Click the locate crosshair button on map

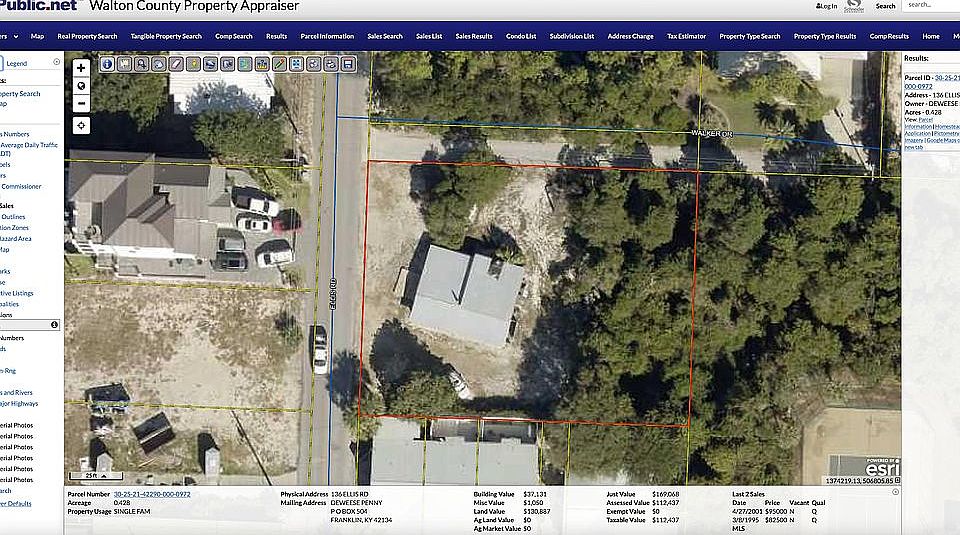point(81,125)
